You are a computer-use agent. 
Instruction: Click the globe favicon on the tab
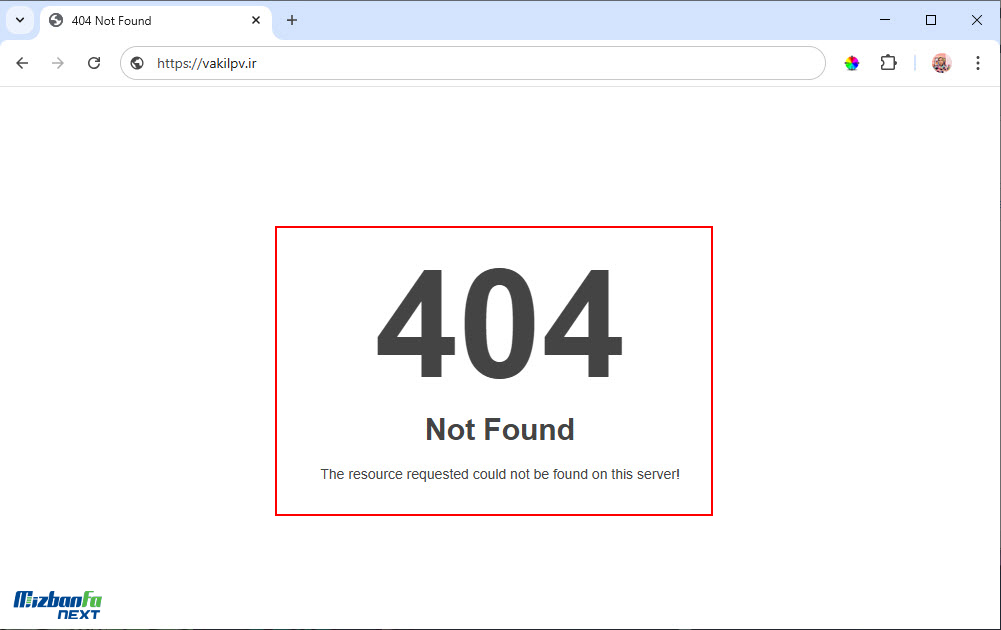pyautogui.click(x=56, y=20)
